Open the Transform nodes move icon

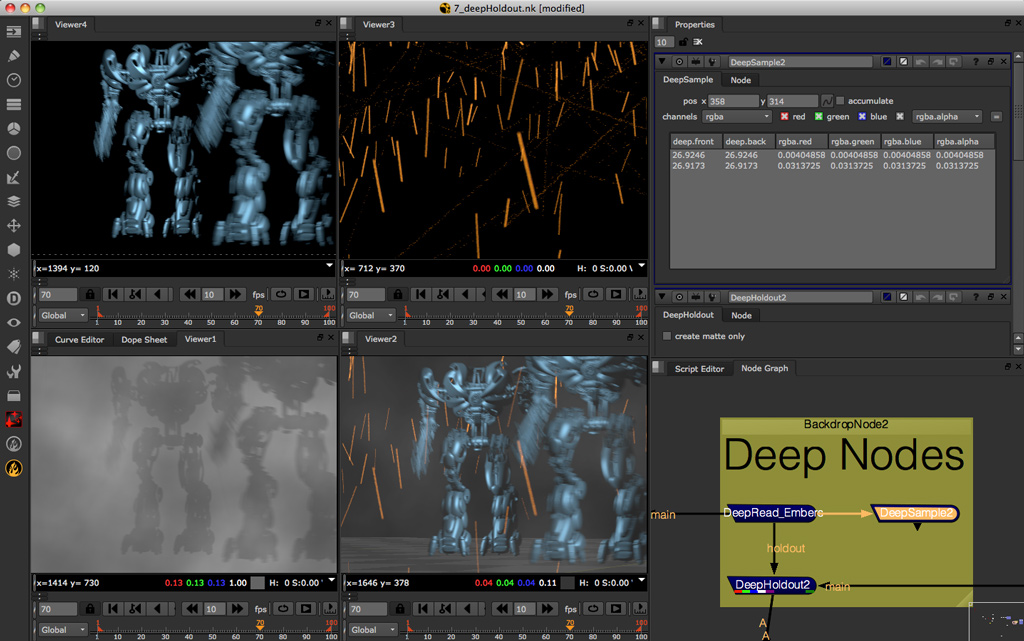click(x=14, y=226)
